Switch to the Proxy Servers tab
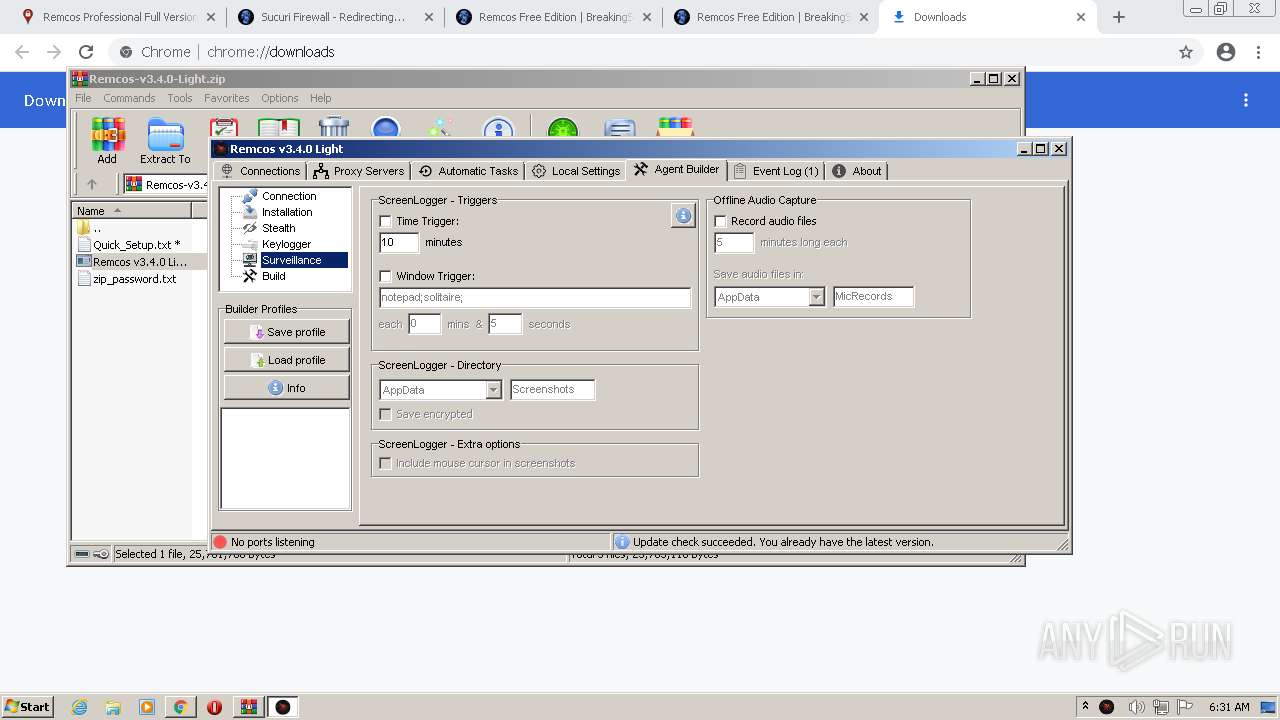This screenshot has width=1280, height=720. [x=359, y=171]
